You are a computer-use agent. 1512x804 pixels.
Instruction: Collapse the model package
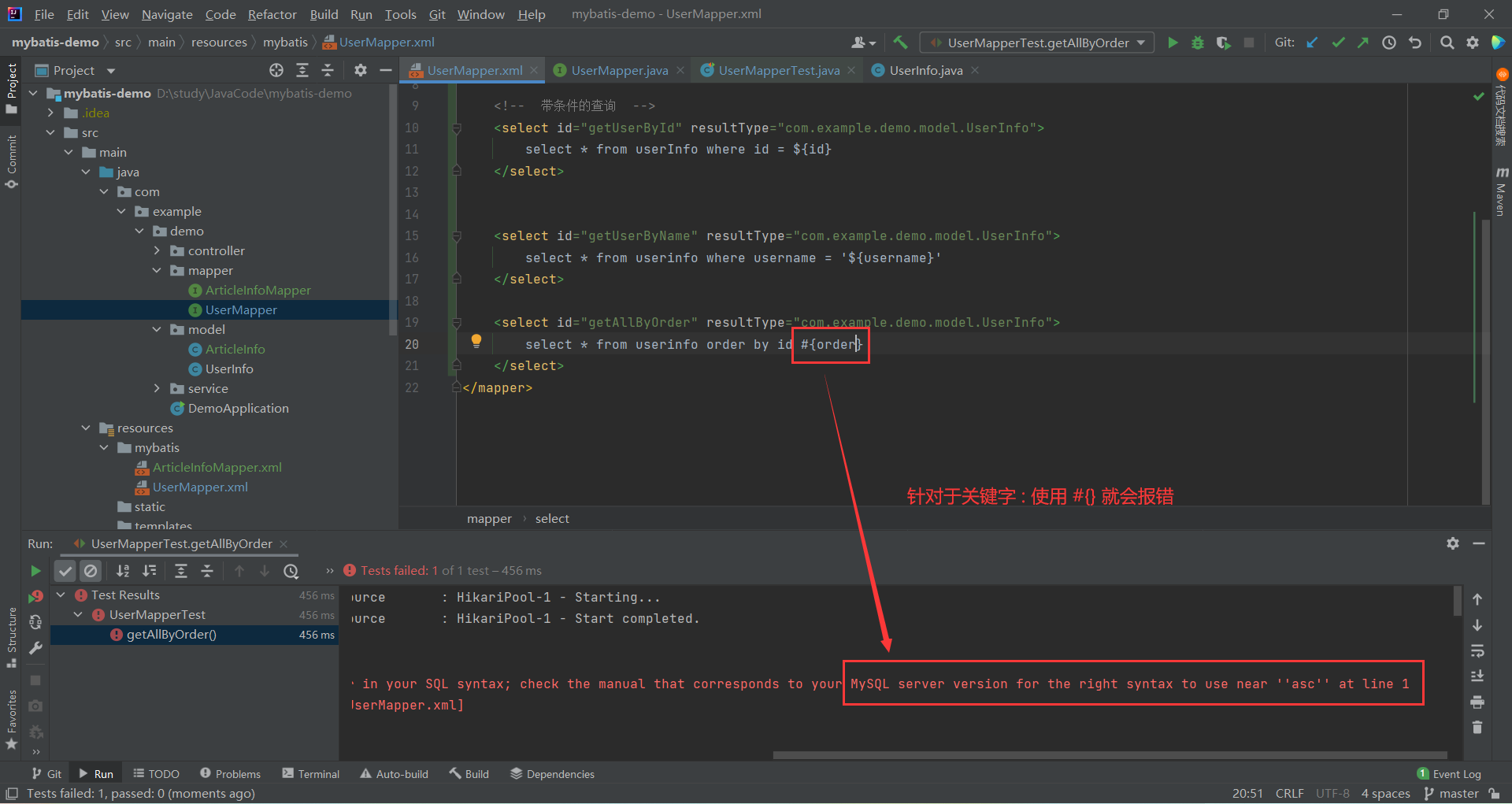(x=157, y=329)
